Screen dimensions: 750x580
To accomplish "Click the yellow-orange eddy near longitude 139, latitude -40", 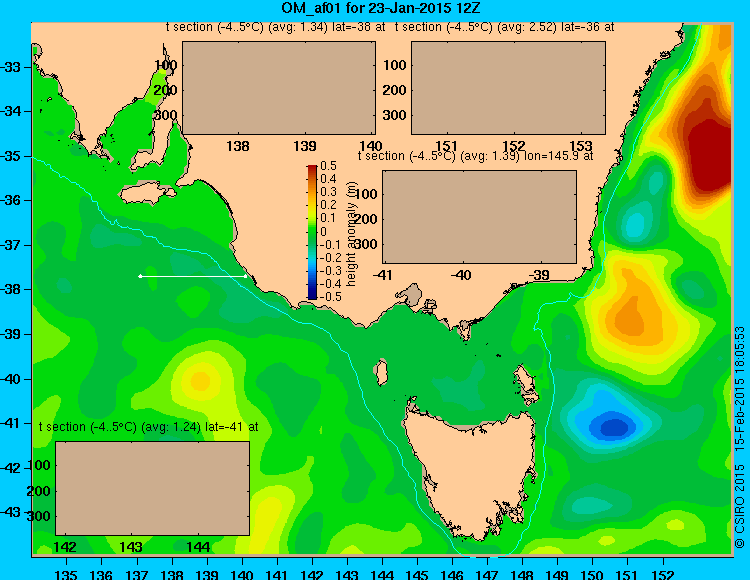I will click(x=200, y=381).
